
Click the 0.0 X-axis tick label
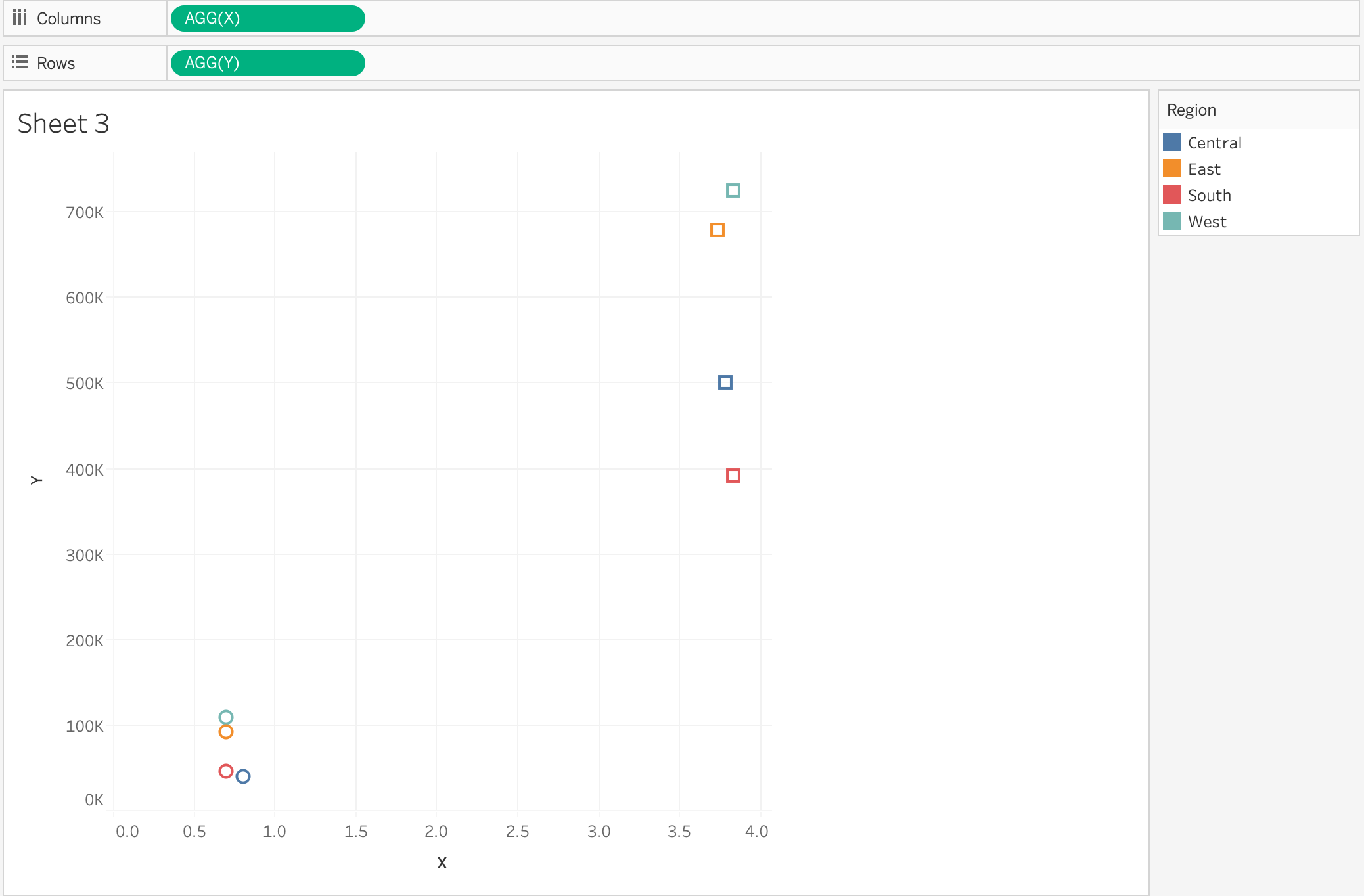click(x=127, y=831)
